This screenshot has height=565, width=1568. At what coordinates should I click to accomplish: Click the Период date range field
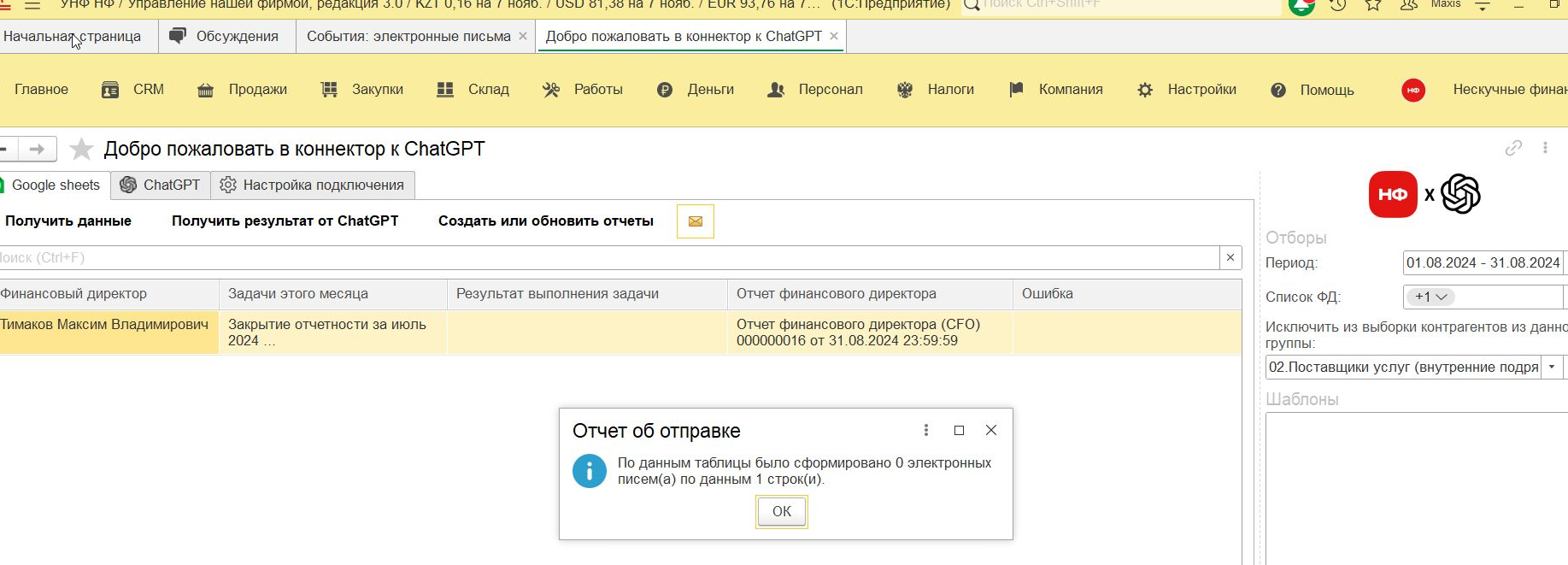tap(1483, 262)
